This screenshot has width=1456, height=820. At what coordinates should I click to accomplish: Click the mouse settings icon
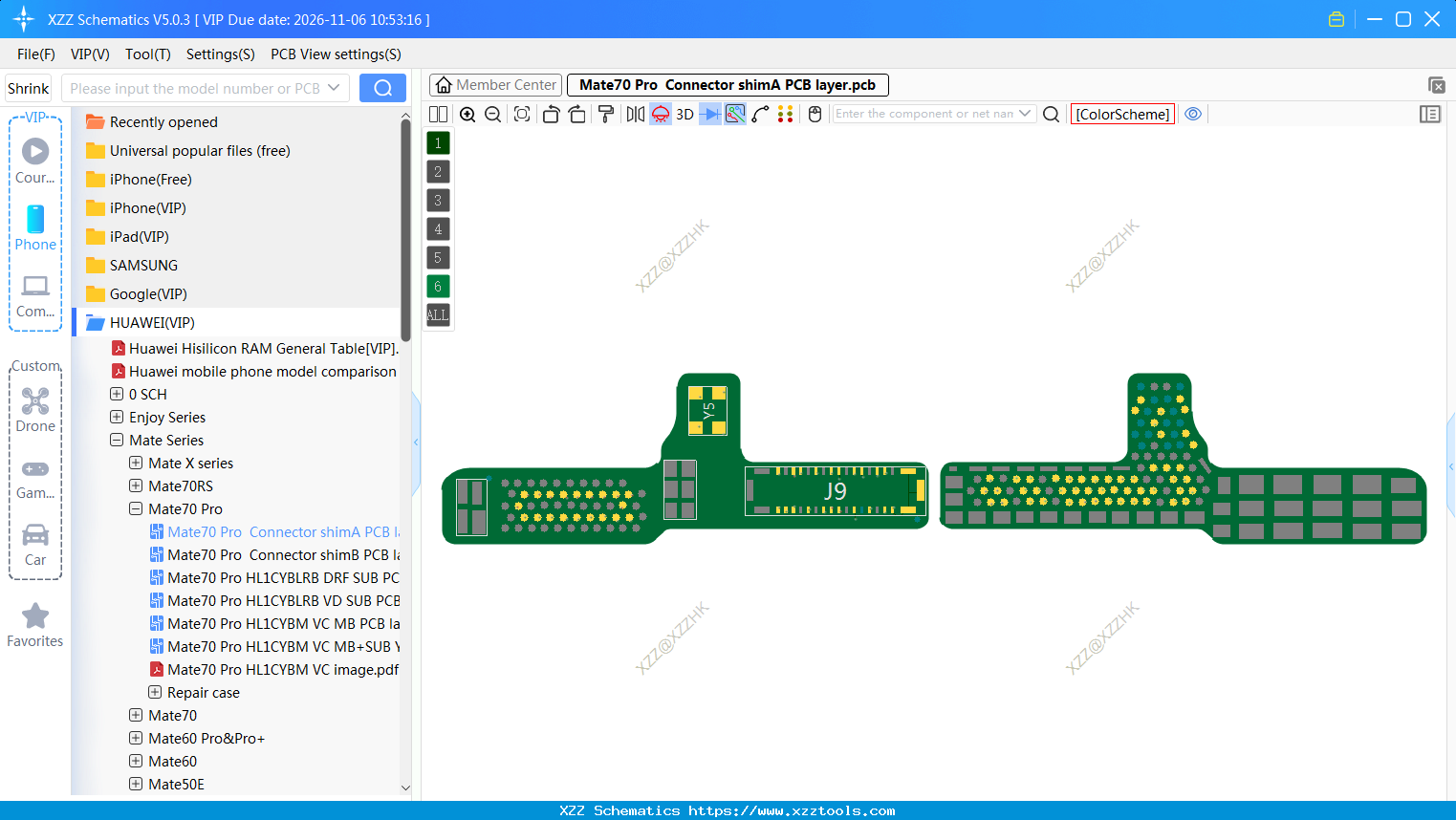pyautogui.click(x=815, y=115)
